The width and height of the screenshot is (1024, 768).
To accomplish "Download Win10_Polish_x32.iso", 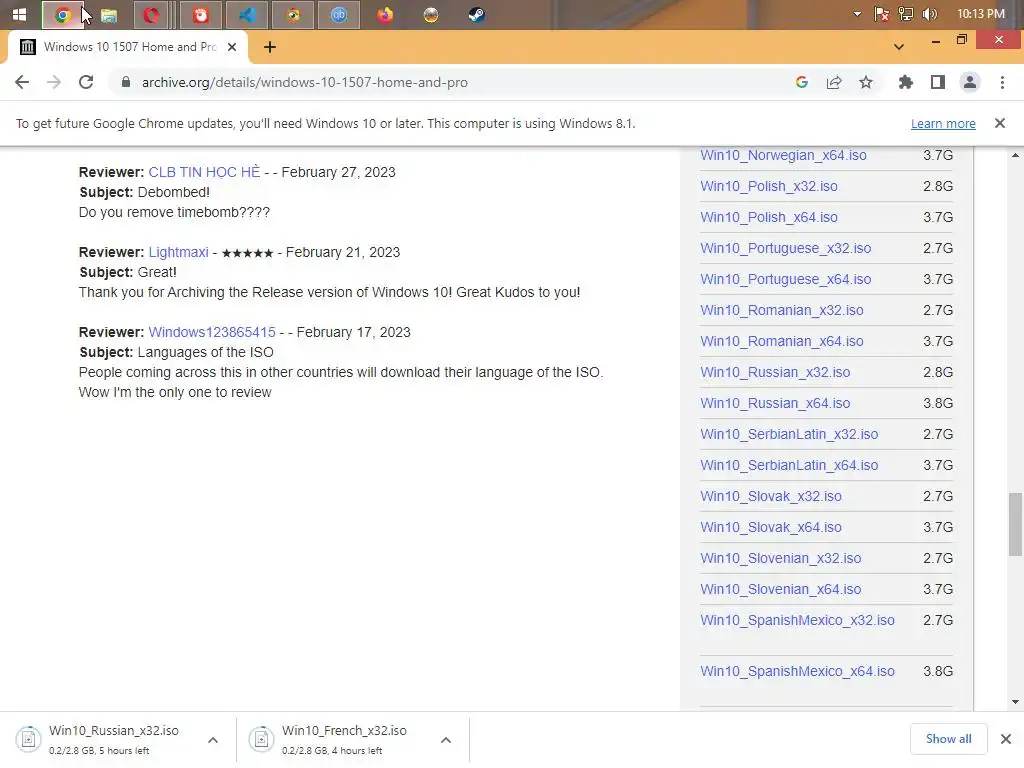I will click(769, 186).
